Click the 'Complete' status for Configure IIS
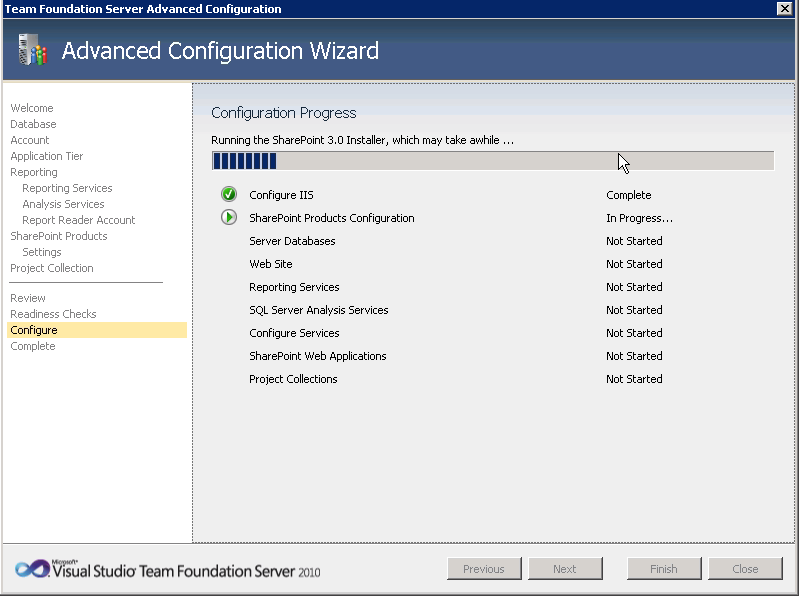 (629, 195)
